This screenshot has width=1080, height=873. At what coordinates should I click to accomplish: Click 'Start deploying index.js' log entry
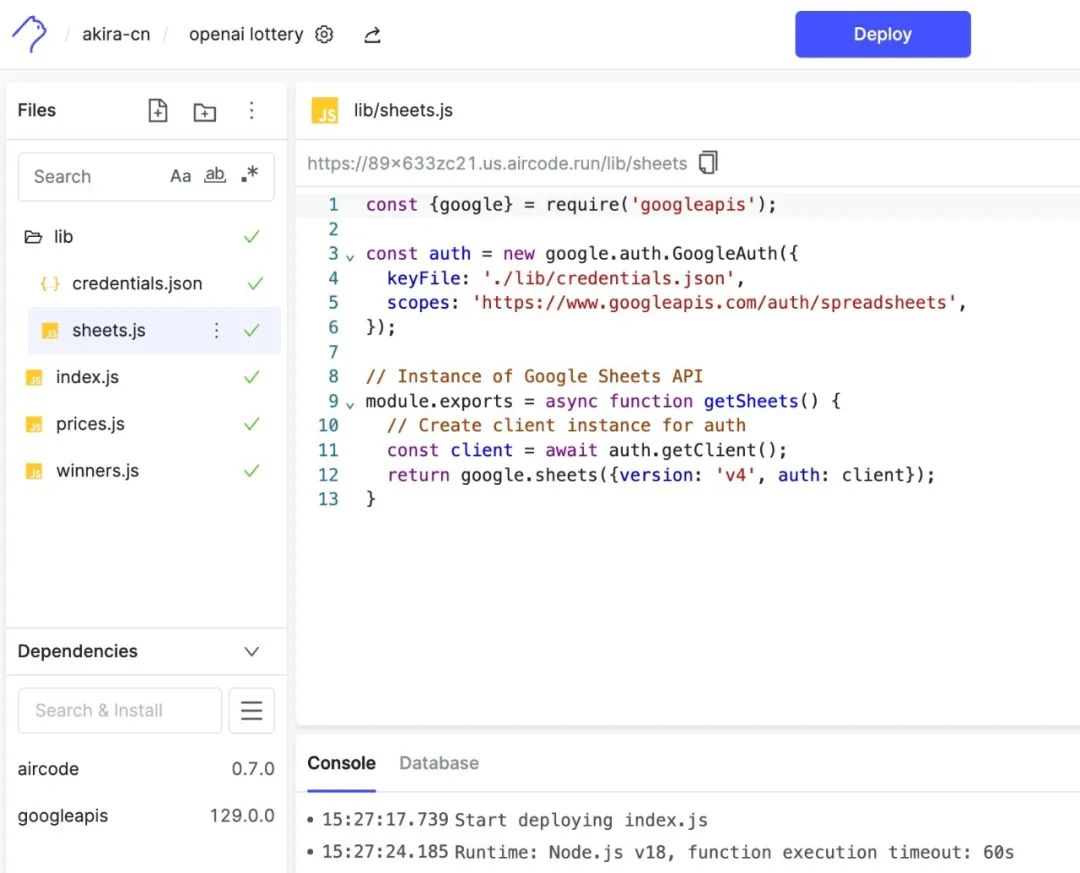coord(581,820)
